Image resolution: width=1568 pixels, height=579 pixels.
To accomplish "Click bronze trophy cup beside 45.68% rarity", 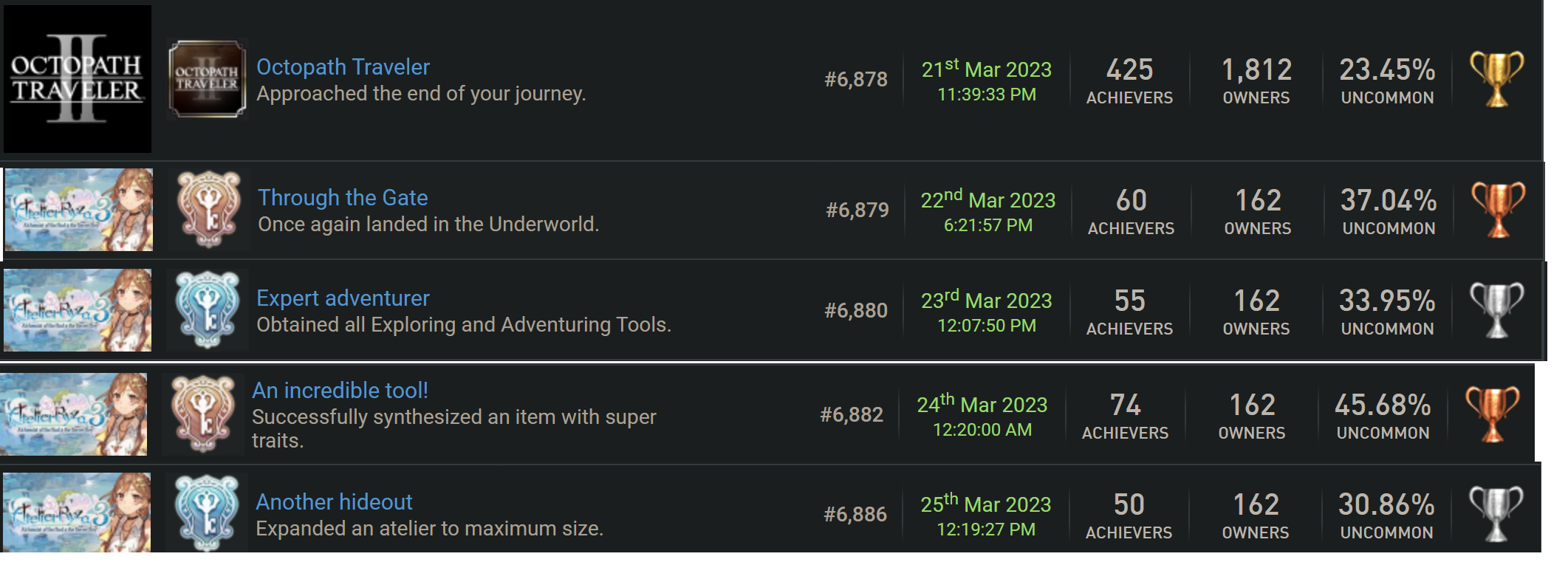I will [x=1492, y=414].
